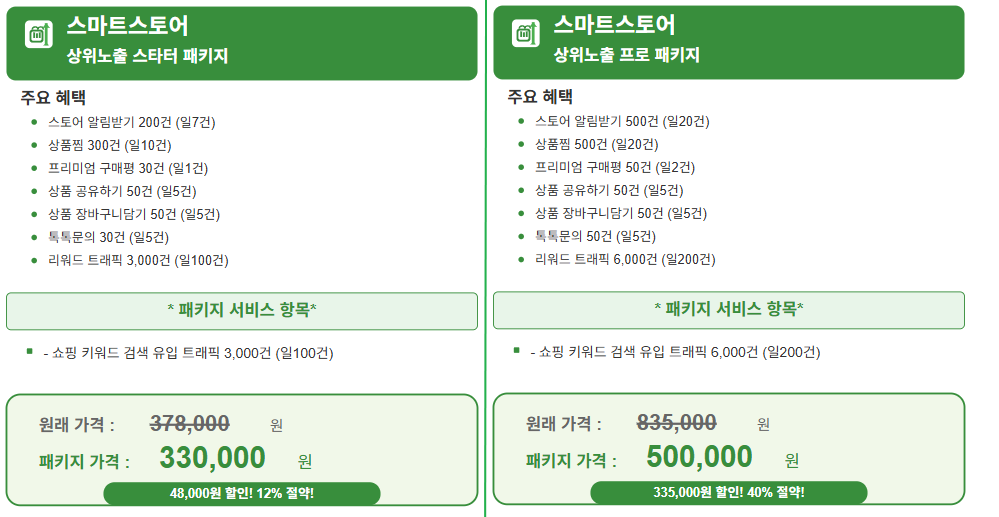Click 톡톡문의 50건 (일5건) item
This screenshot has width=999, height=517.
[595, 236]
